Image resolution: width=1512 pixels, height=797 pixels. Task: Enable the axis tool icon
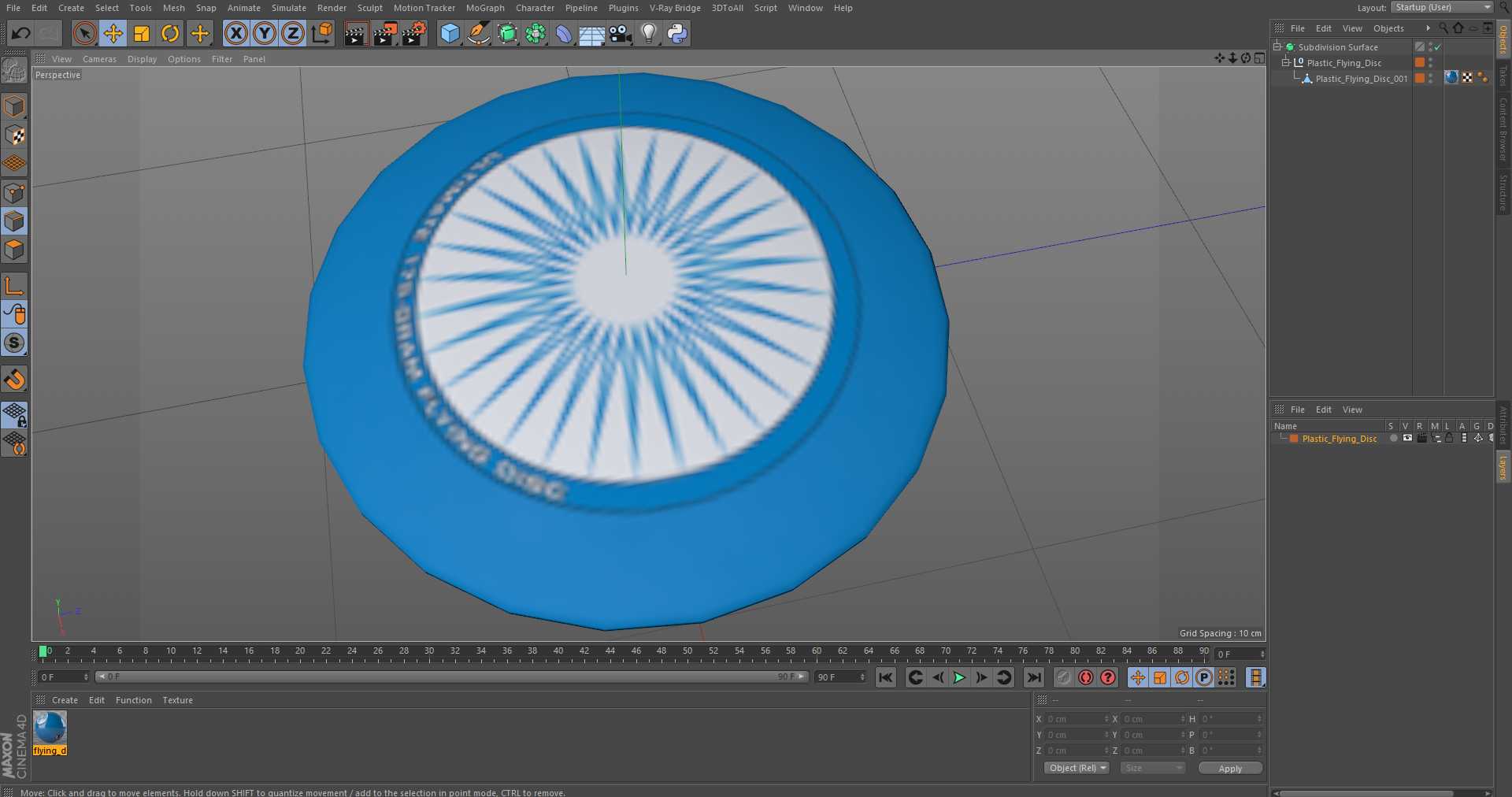pos(14,285)
